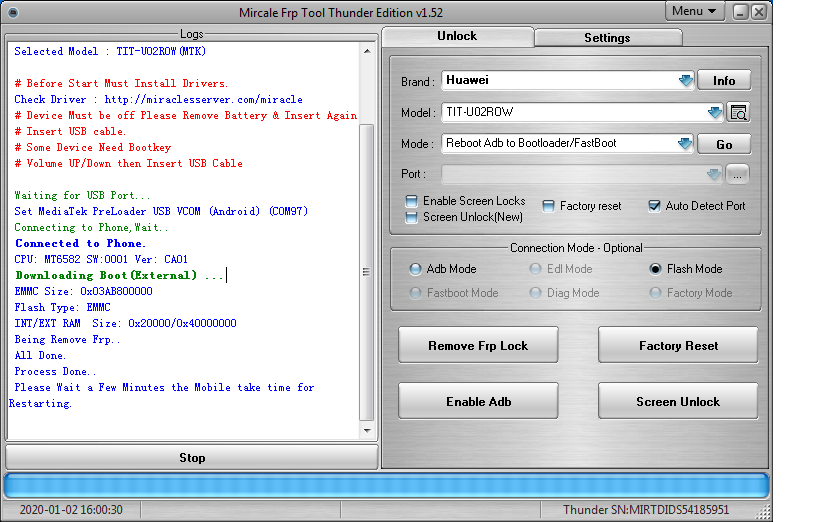The image size is (819, 522).
Task: Click the resize grip in status bar corner
Action: [763, 512]
